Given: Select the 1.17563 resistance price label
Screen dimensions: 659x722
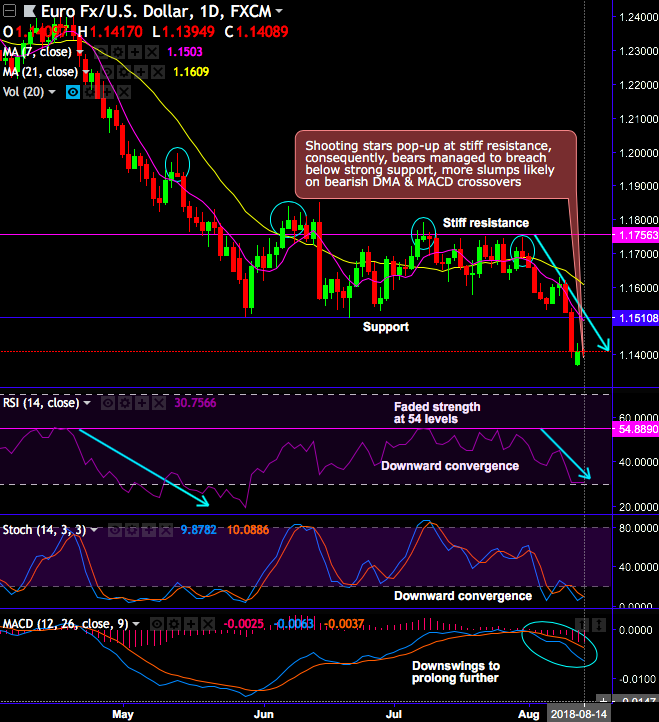Looking at the screenshot, I should click(x=636, y=235).
